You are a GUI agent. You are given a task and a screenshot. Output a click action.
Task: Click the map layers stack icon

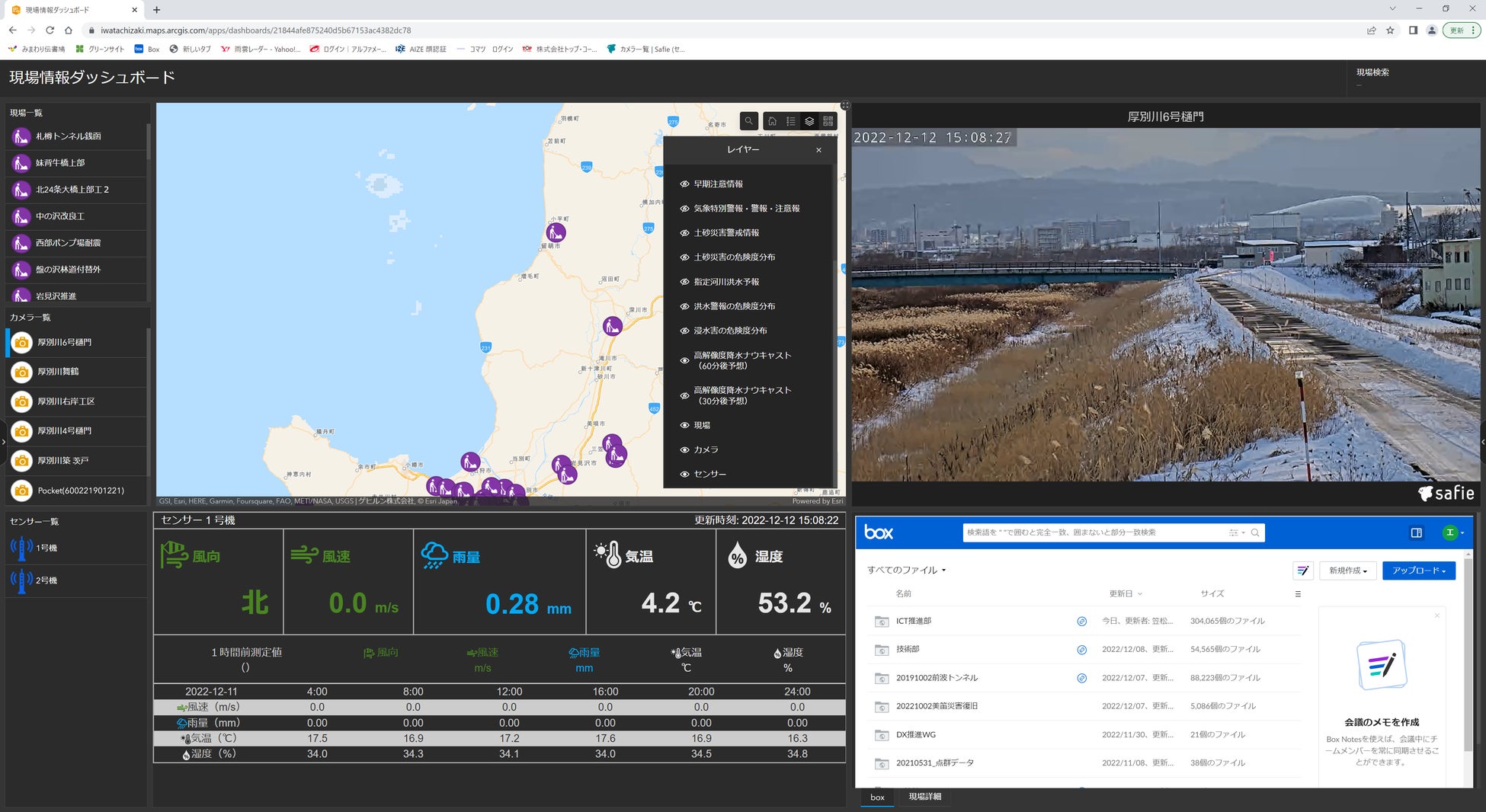point(809,121)
